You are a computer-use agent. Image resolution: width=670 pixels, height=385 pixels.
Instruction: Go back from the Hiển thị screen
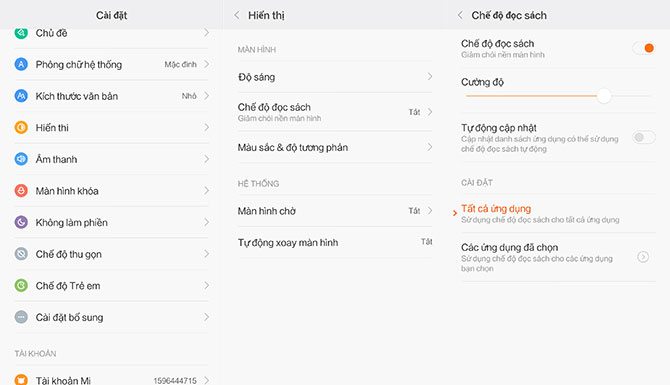237,15
